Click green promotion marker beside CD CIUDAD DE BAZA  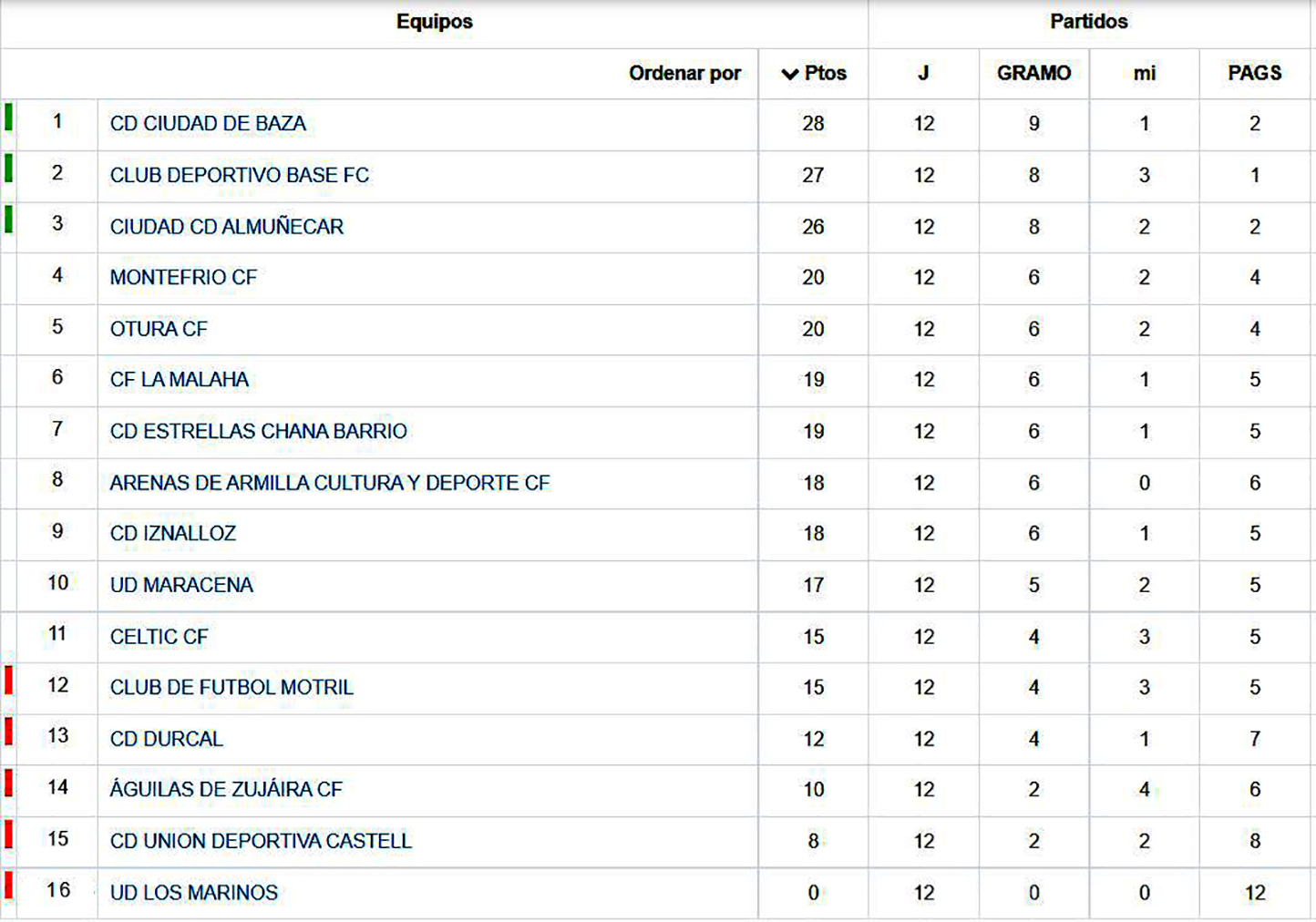(x=8, y=118)
